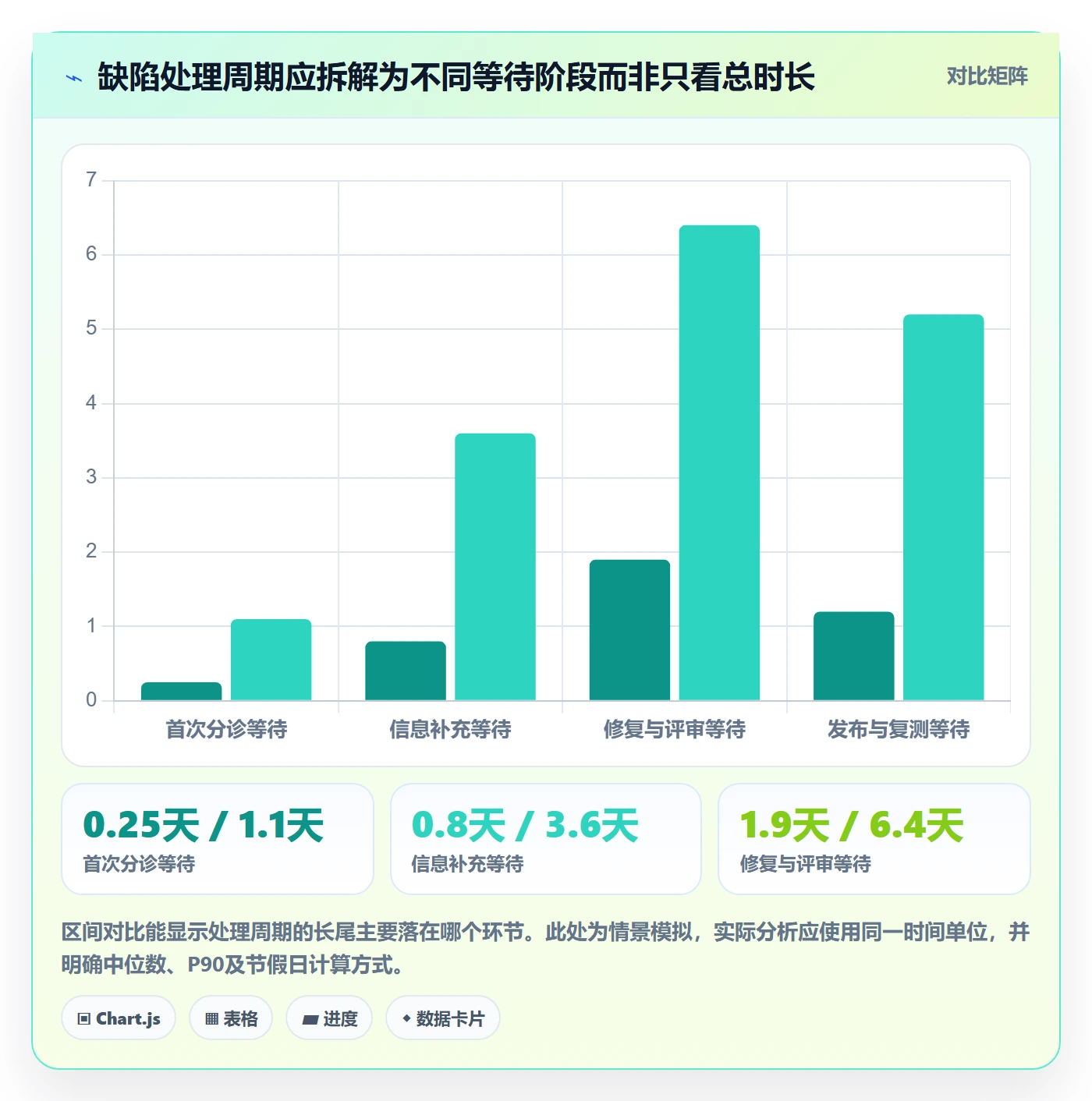The width and height of the screenshot is (1092, 1101).
Task: Click the light teal bar for 信息补充等待
Action: click(x=495, y=567)
